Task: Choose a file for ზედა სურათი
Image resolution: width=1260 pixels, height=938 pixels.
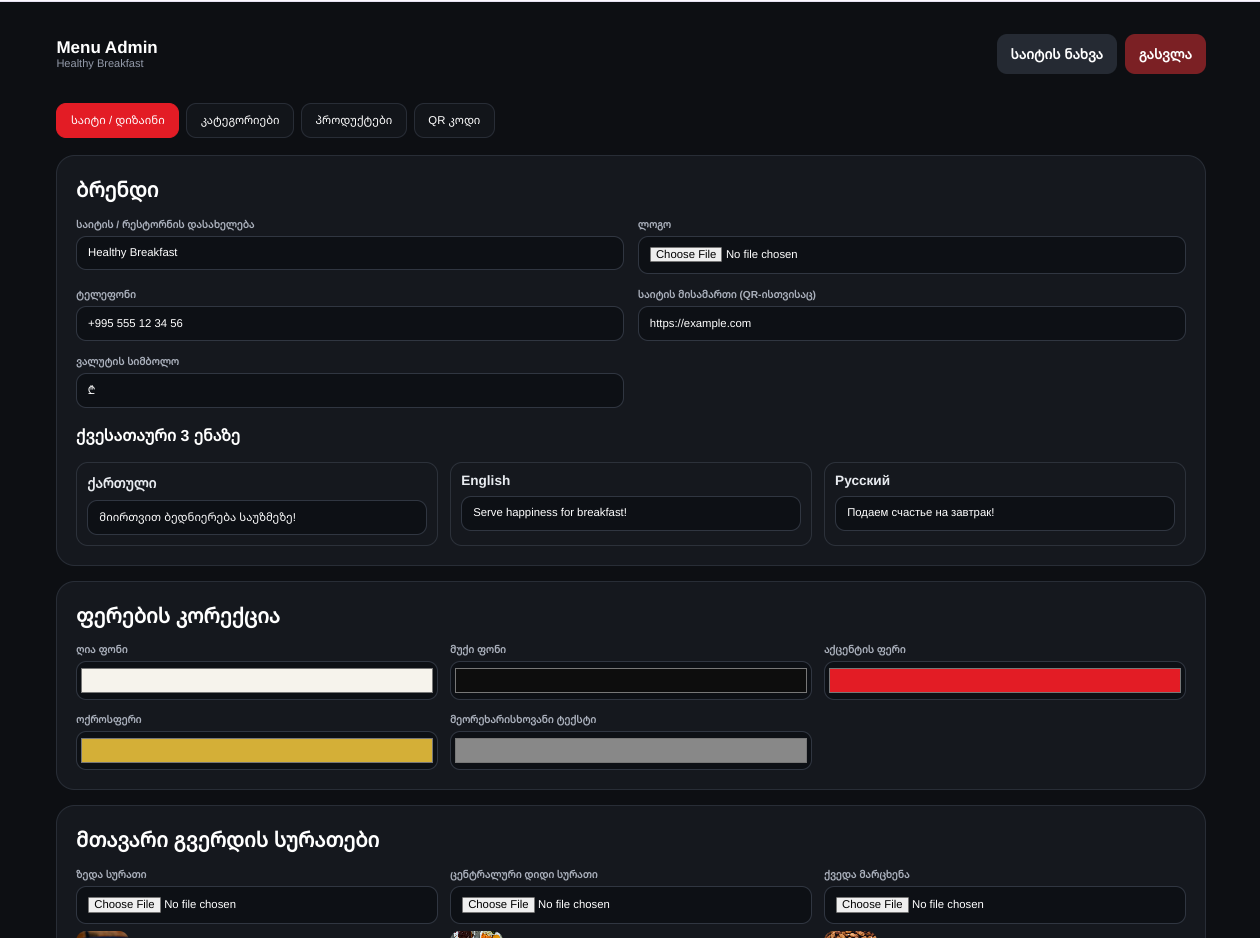Action: [124, 904]
